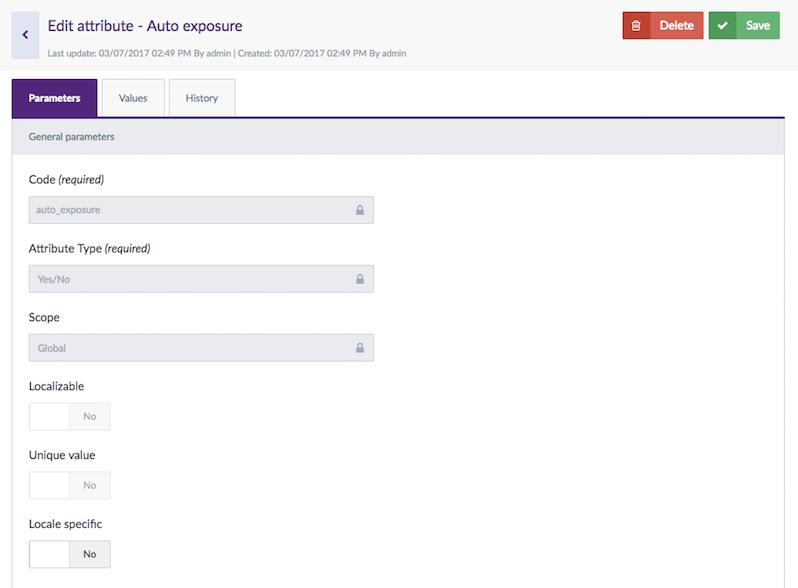Click the lock icon in Code field

(360, 210)
